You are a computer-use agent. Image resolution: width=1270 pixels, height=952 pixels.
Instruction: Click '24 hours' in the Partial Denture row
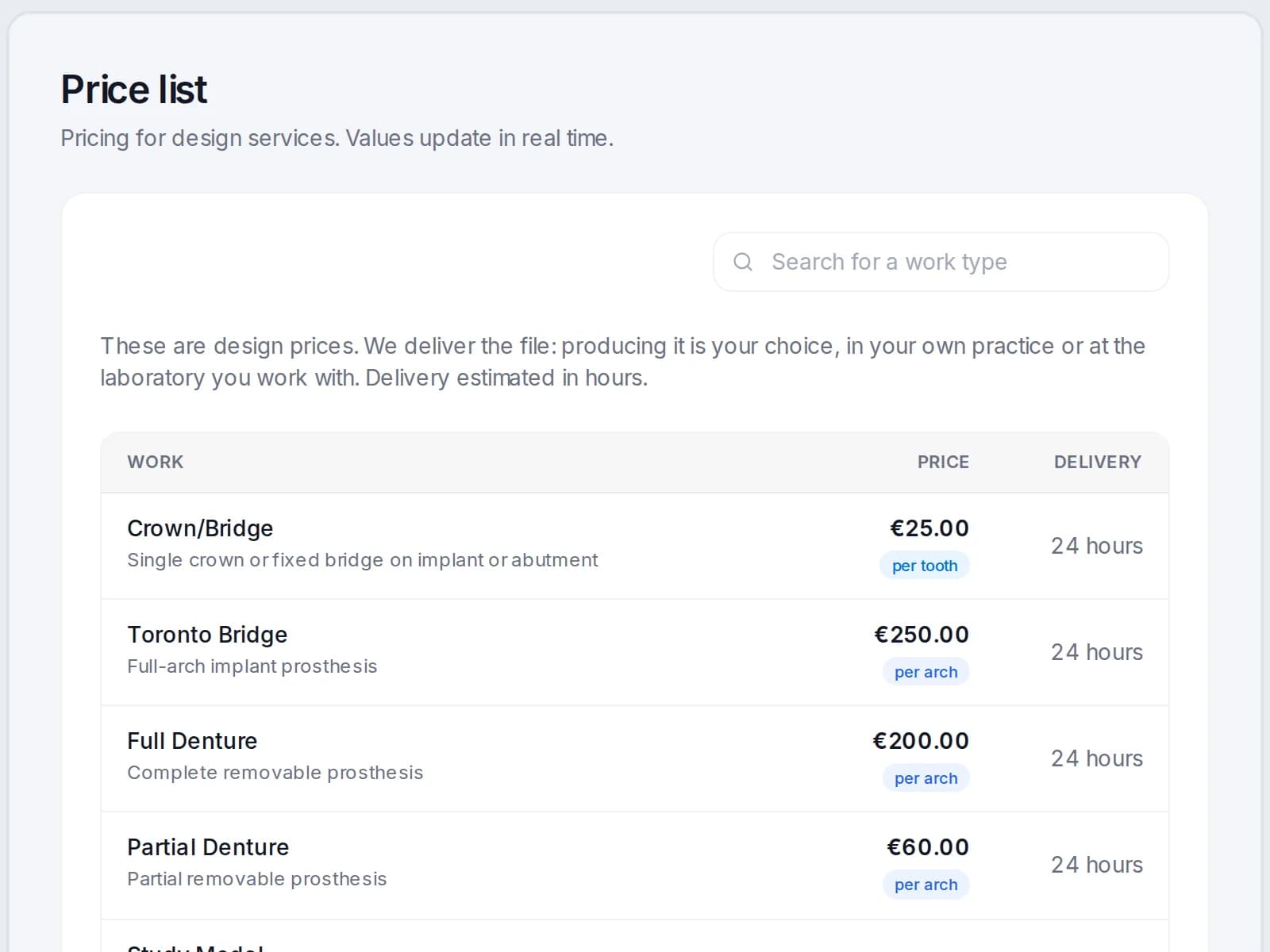[1097, 865]
